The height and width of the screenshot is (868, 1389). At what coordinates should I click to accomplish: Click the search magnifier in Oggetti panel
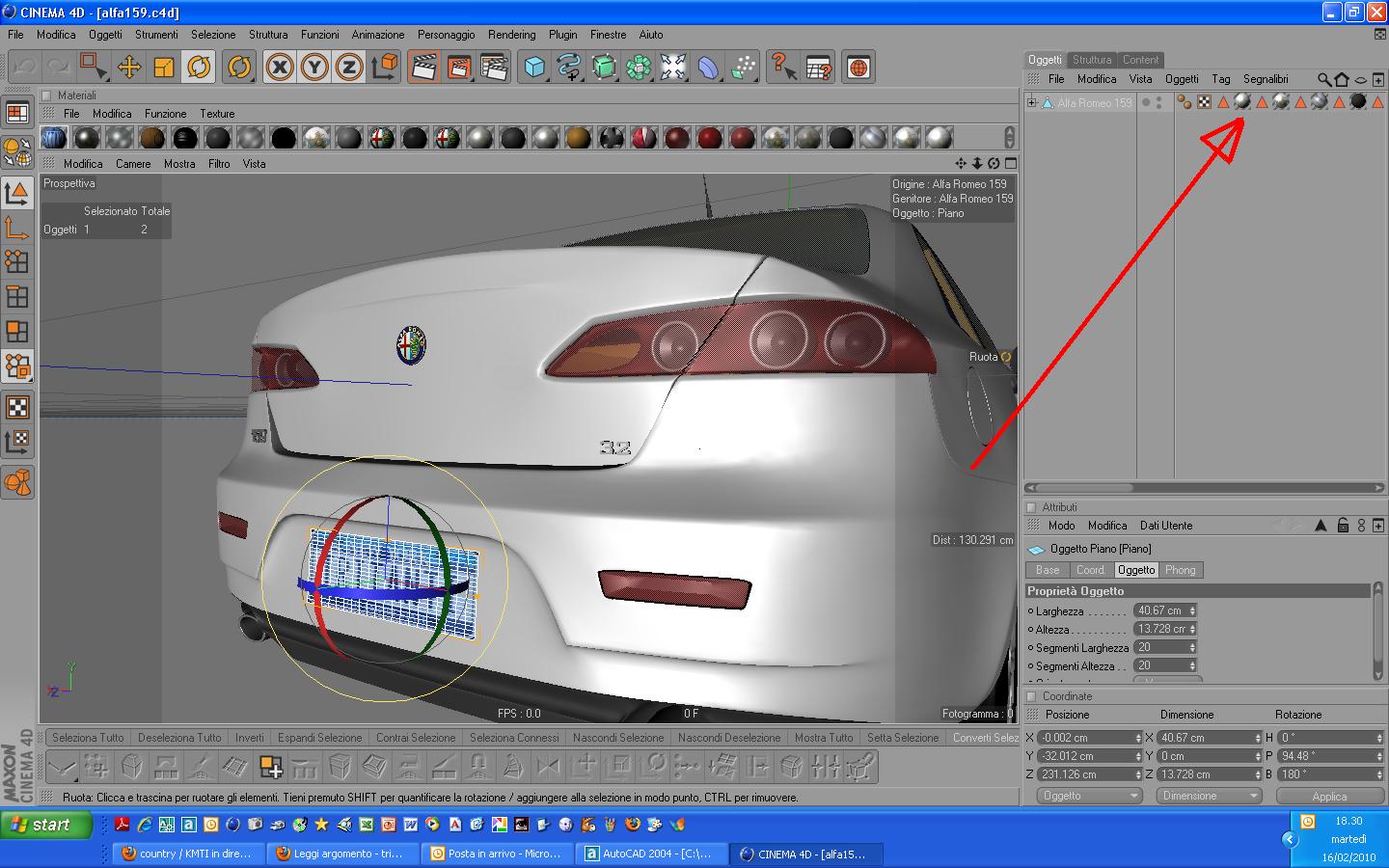[1324, 79]
